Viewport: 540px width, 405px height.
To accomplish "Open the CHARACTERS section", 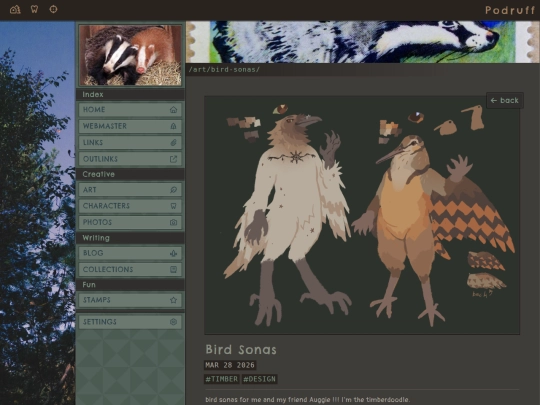I will tap(130, 206).
